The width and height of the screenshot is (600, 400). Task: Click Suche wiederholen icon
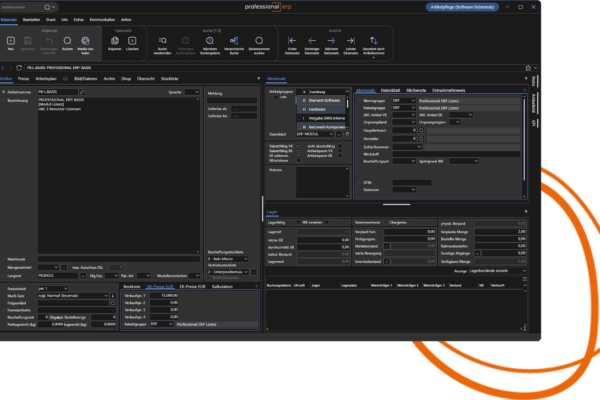coord(162,41)
